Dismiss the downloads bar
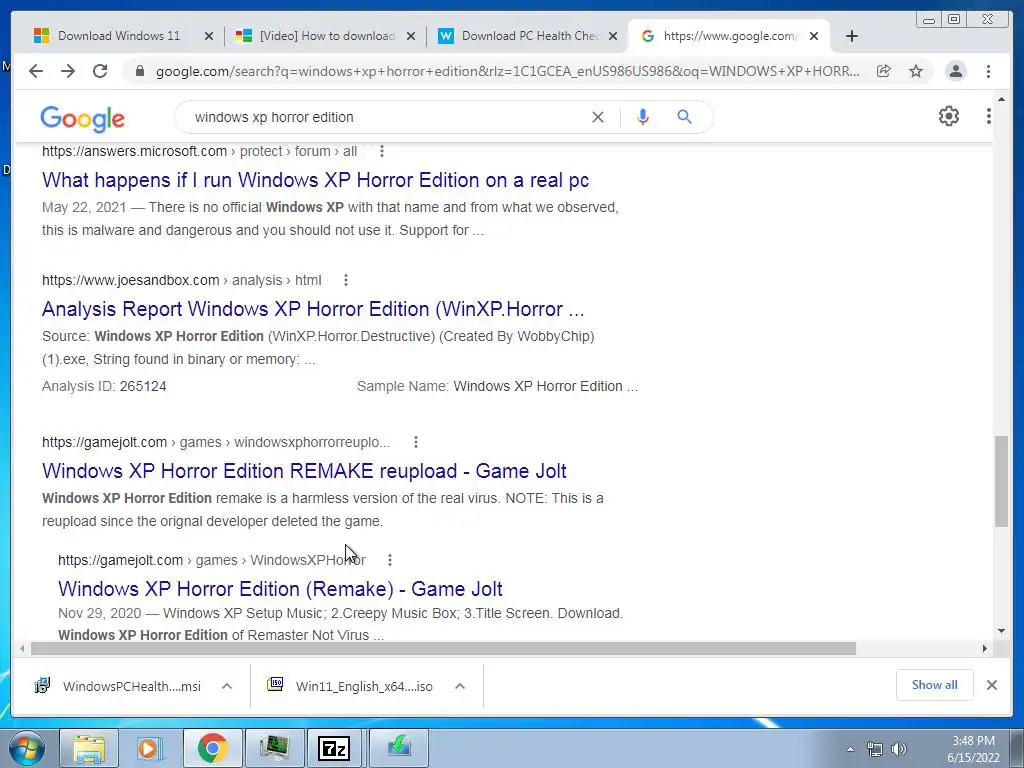The image size is (1024, 768). coord(991,685)
